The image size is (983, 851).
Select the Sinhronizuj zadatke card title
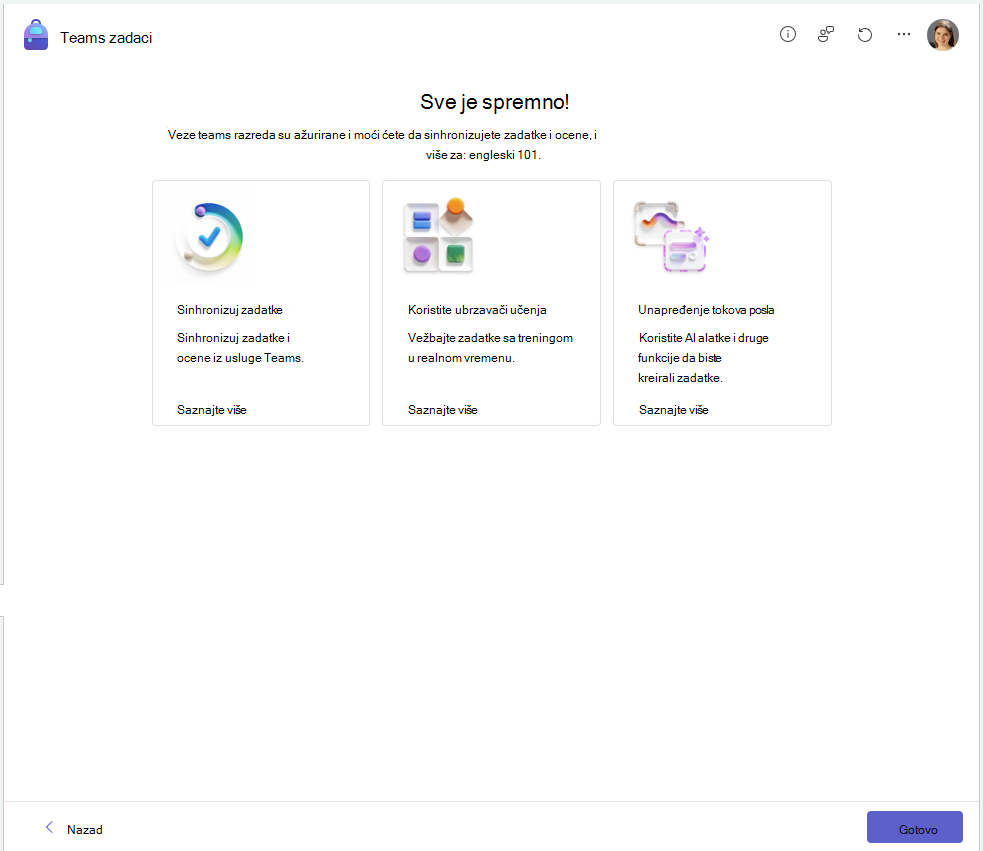(x=229, y=310)
